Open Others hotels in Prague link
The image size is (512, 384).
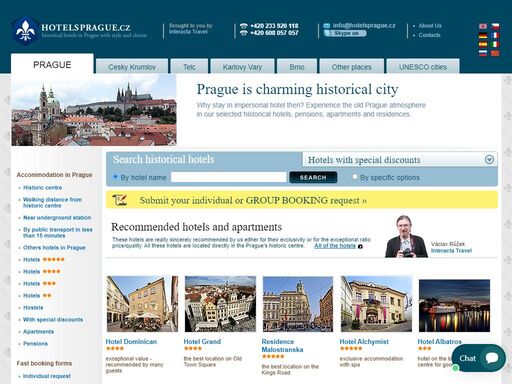(x=54, y=248)
